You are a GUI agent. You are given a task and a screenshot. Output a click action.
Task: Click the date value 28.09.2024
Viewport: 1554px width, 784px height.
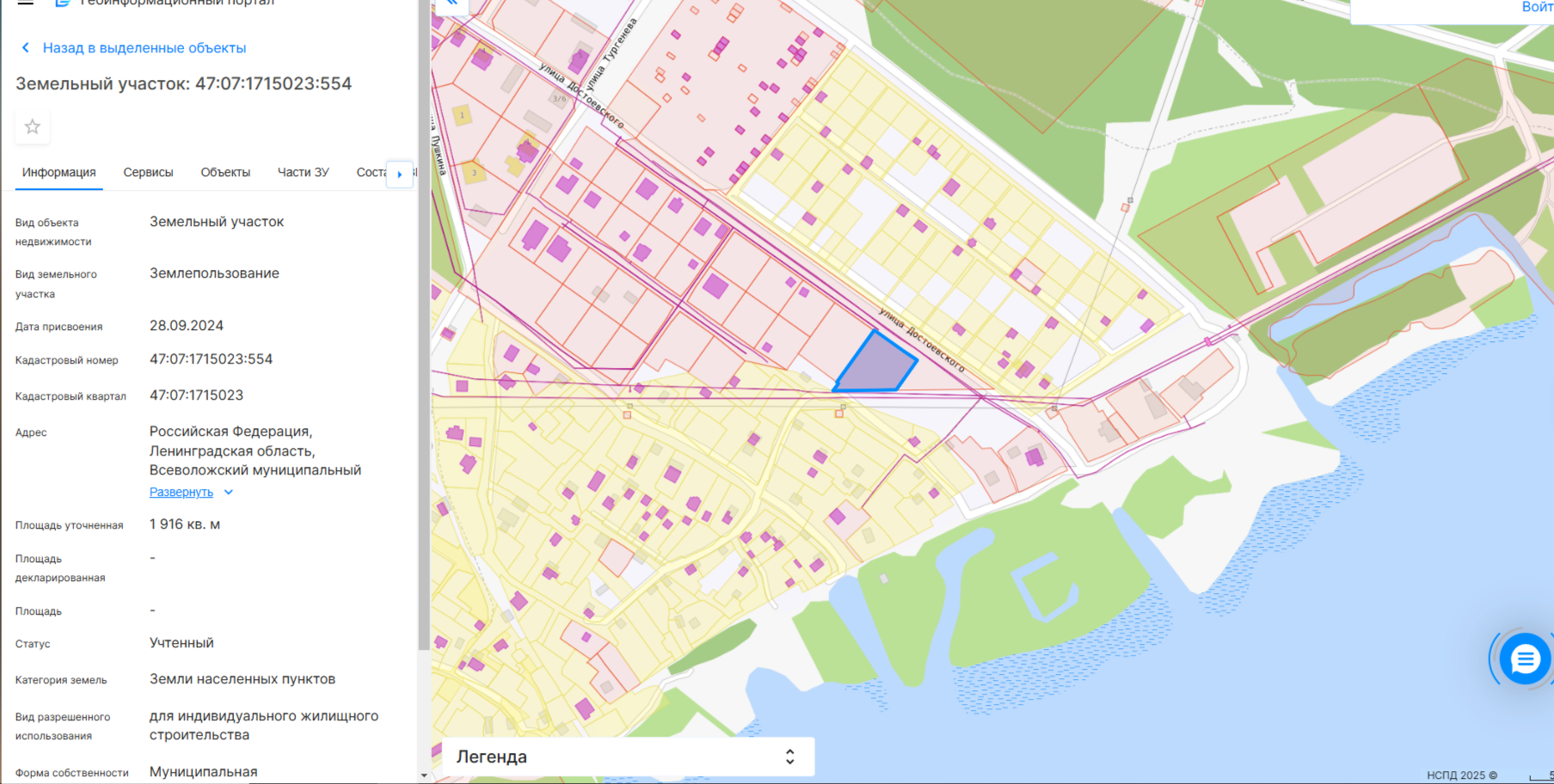click(187, 326)
